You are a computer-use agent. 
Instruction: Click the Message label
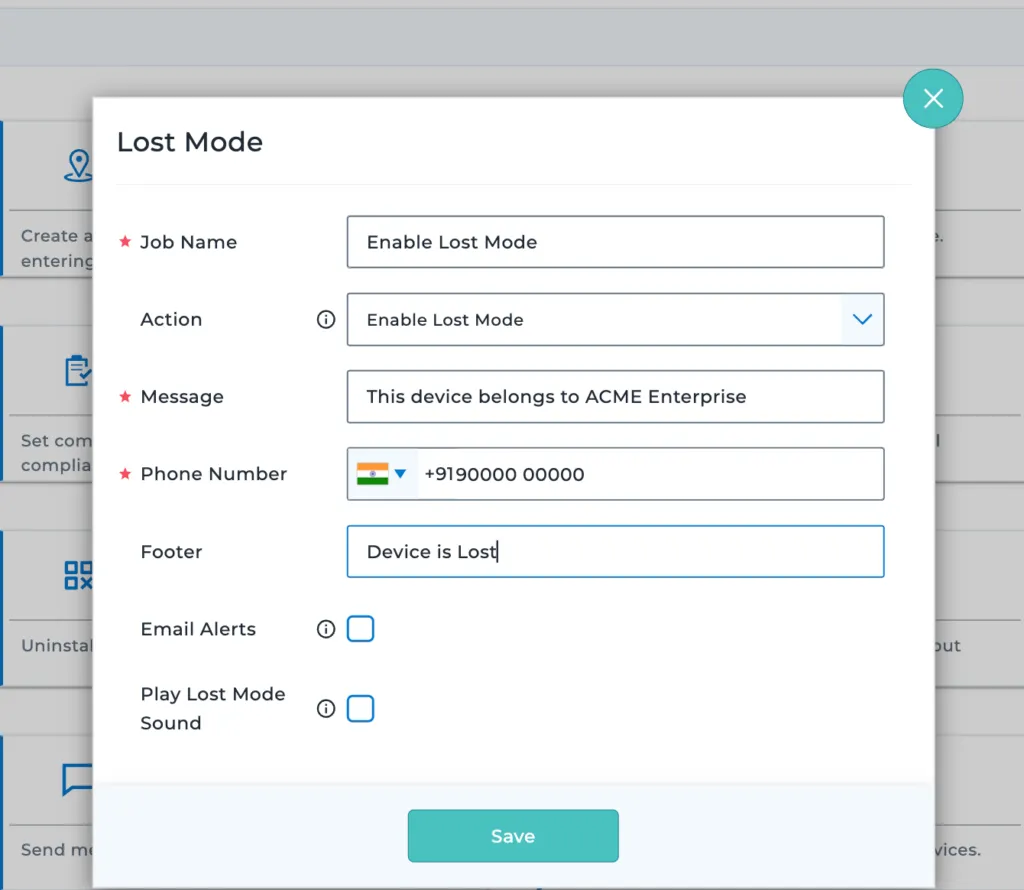[x=182, y=397]
